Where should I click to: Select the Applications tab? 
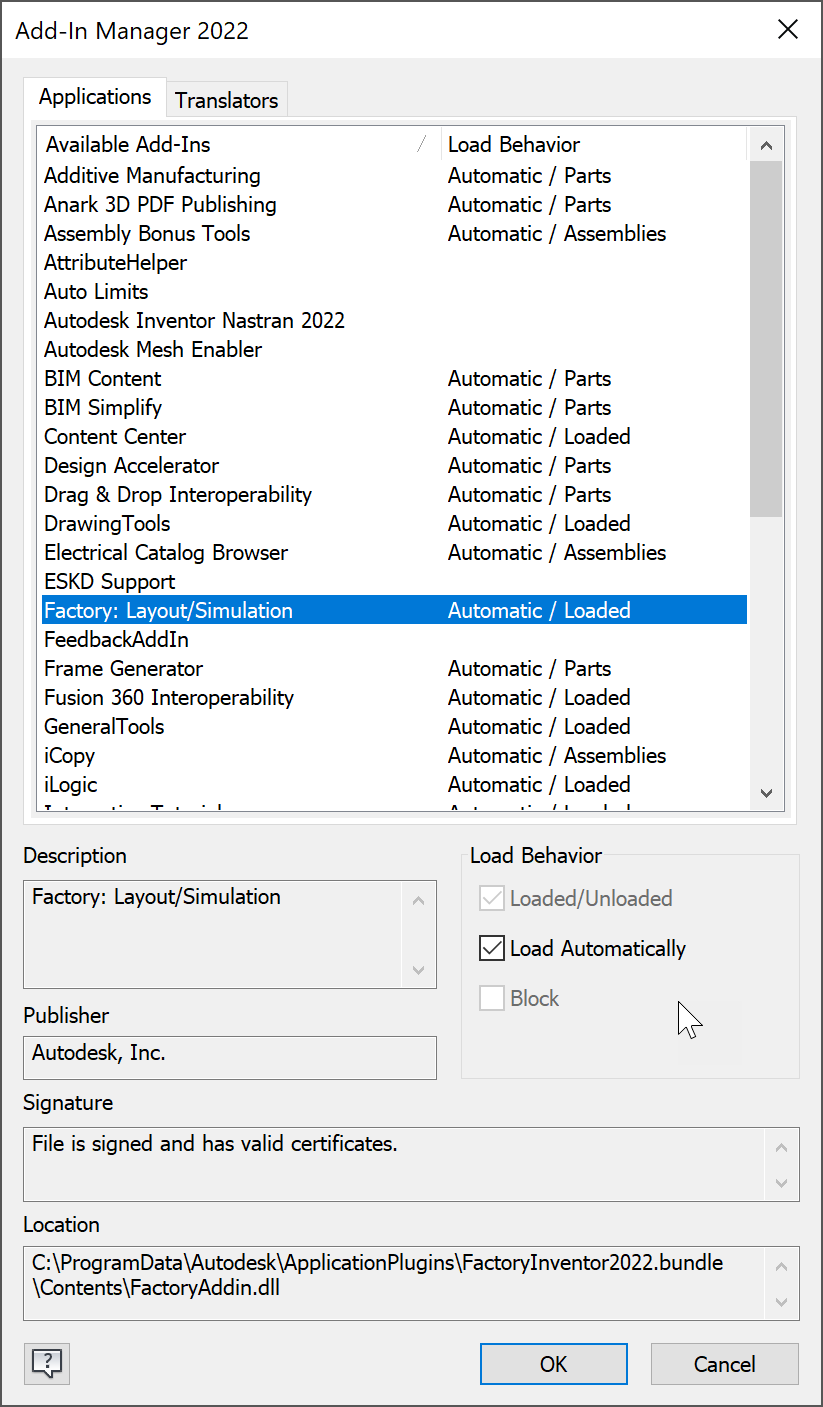coord(95,97)
